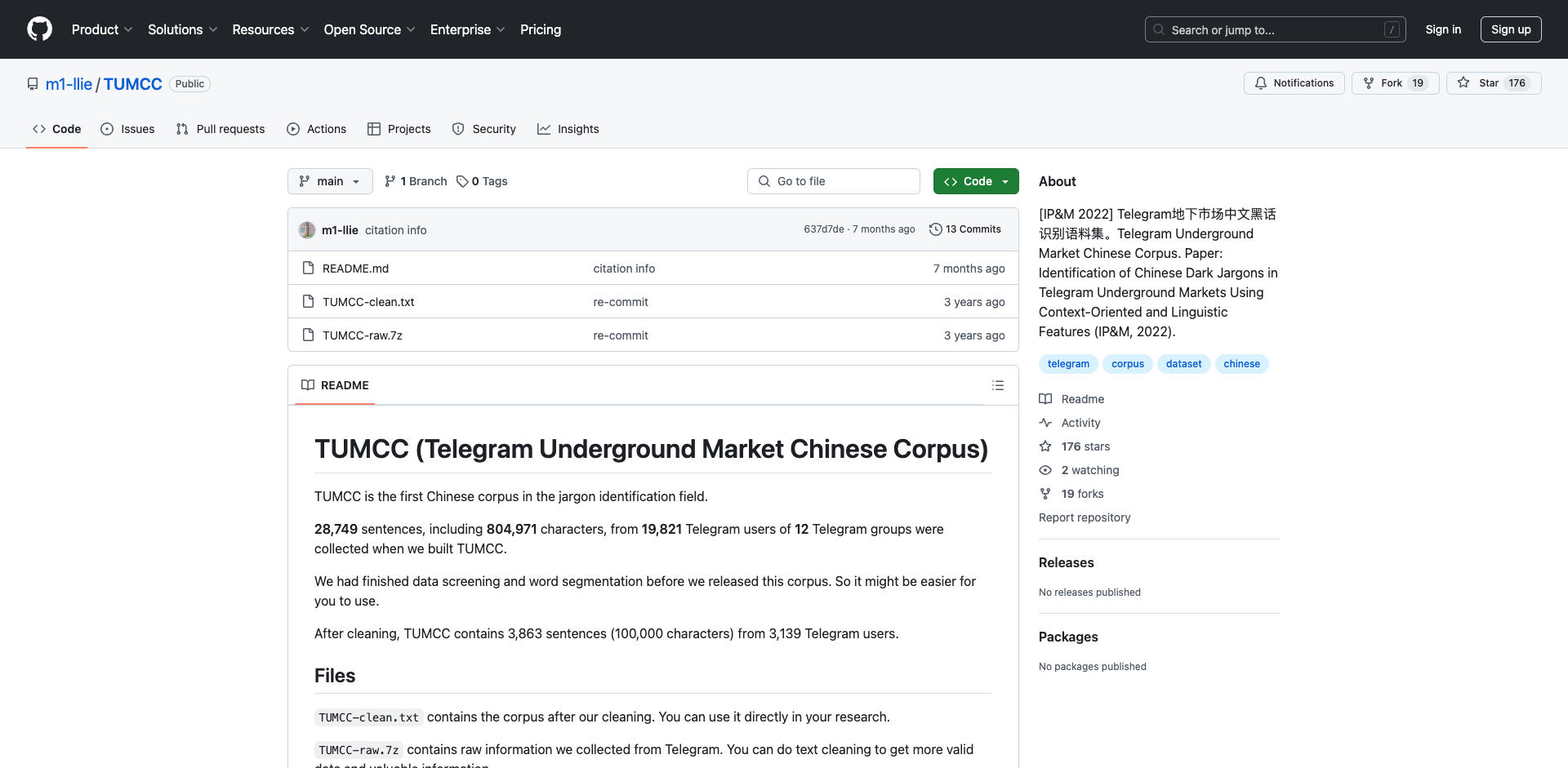Screen dimensions: 1568x768
Task: Click the eye icon beside 2 watching
Action: coord(1045,470)
